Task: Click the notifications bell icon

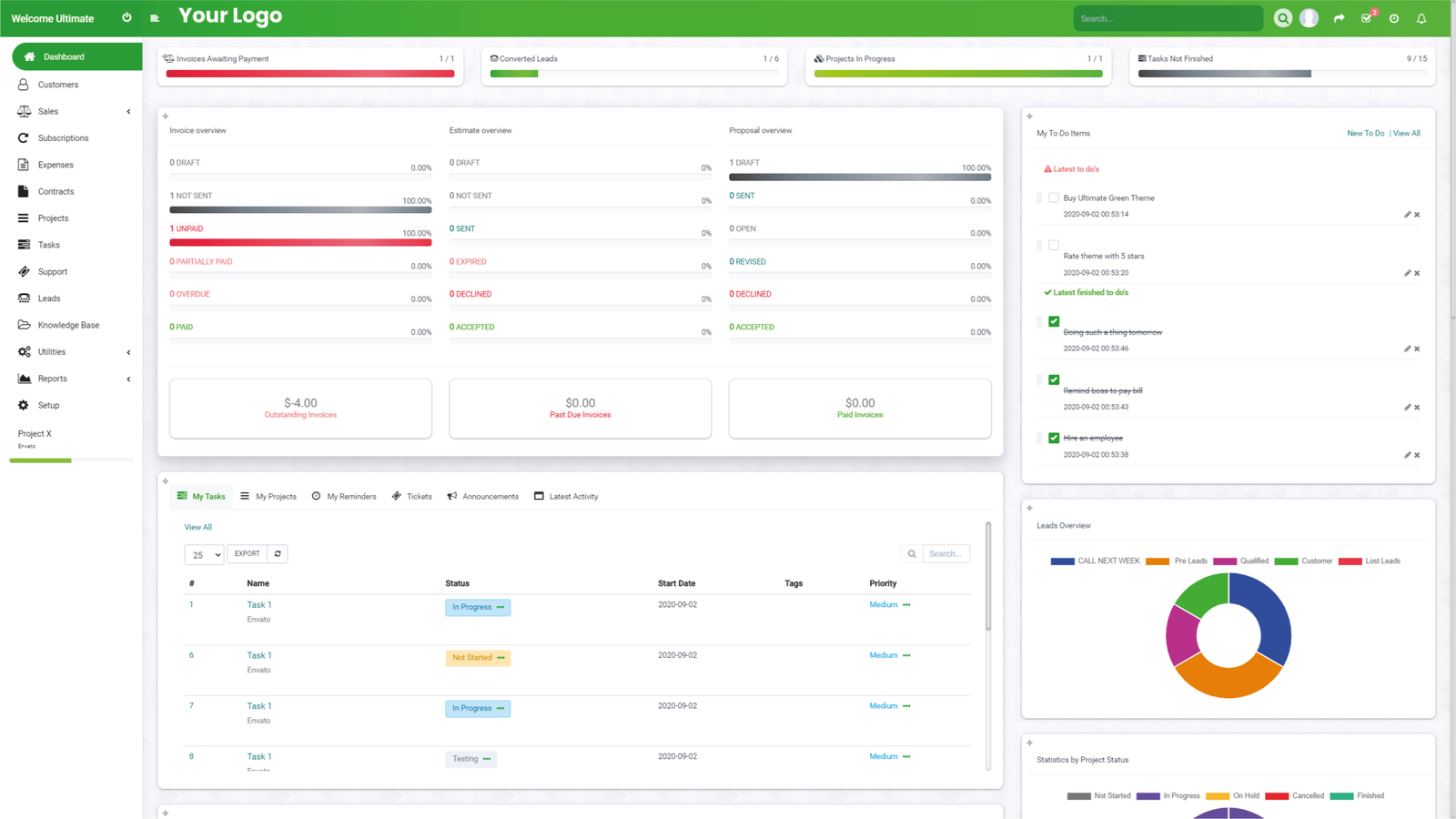Action: click(1421, 18)
